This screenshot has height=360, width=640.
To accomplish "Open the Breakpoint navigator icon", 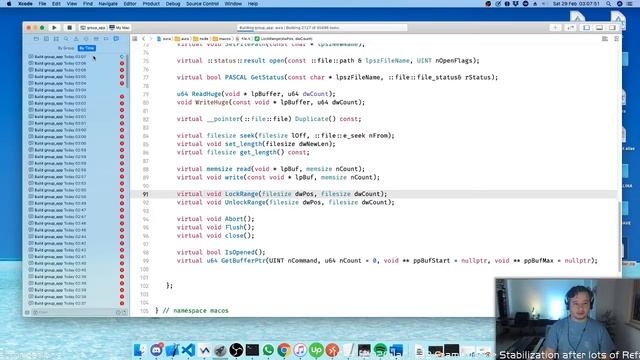I will 106,39.
